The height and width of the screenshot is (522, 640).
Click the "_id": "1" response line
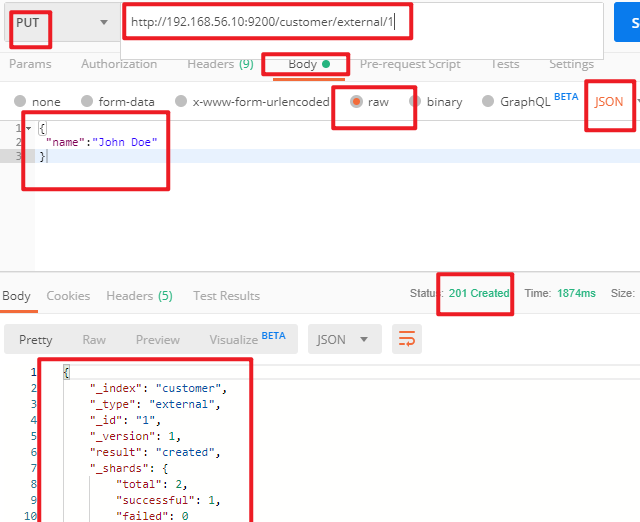pos(125,420)
